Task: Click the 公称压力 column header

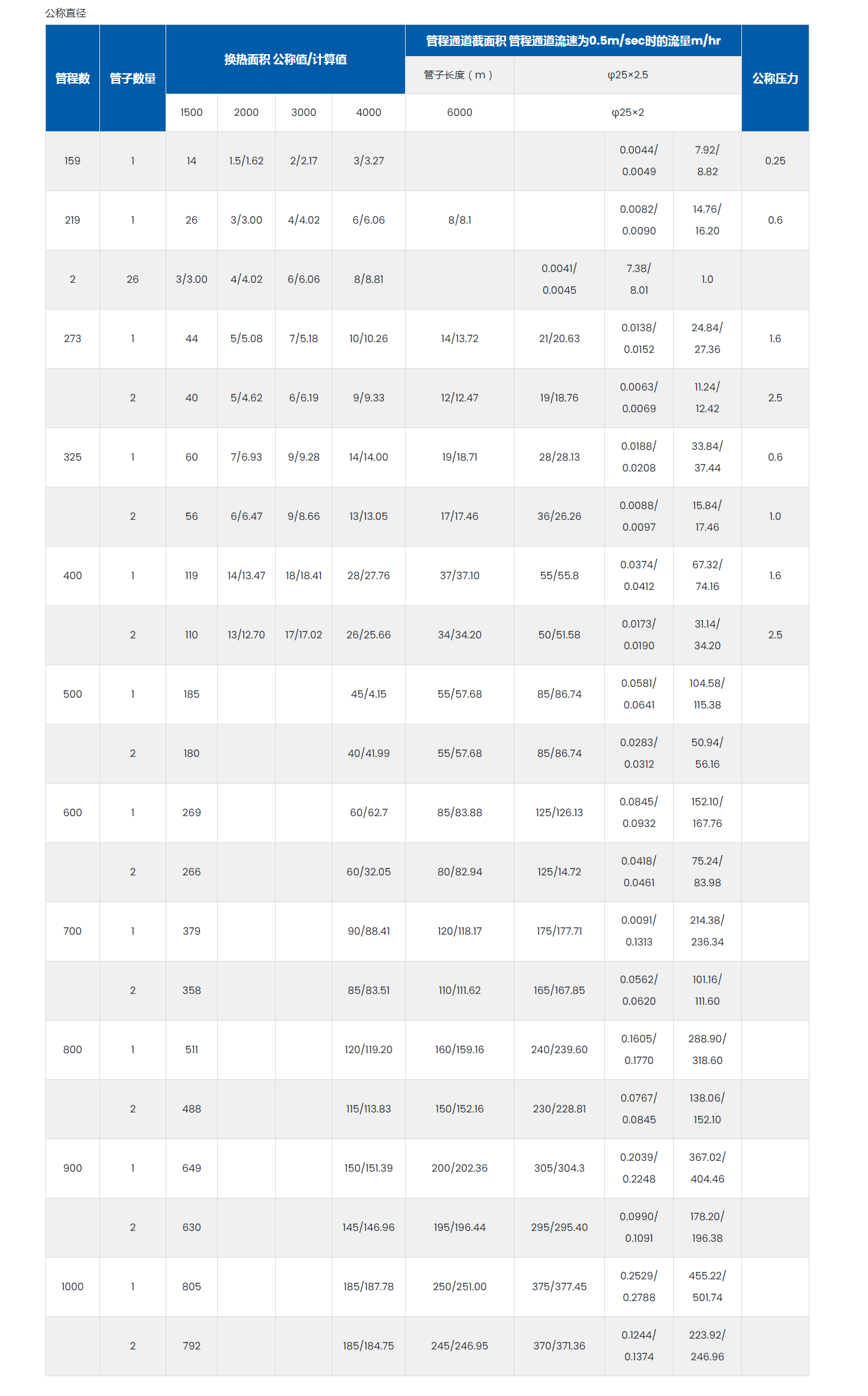Action: pyautogui.click(x=775, y=78)
